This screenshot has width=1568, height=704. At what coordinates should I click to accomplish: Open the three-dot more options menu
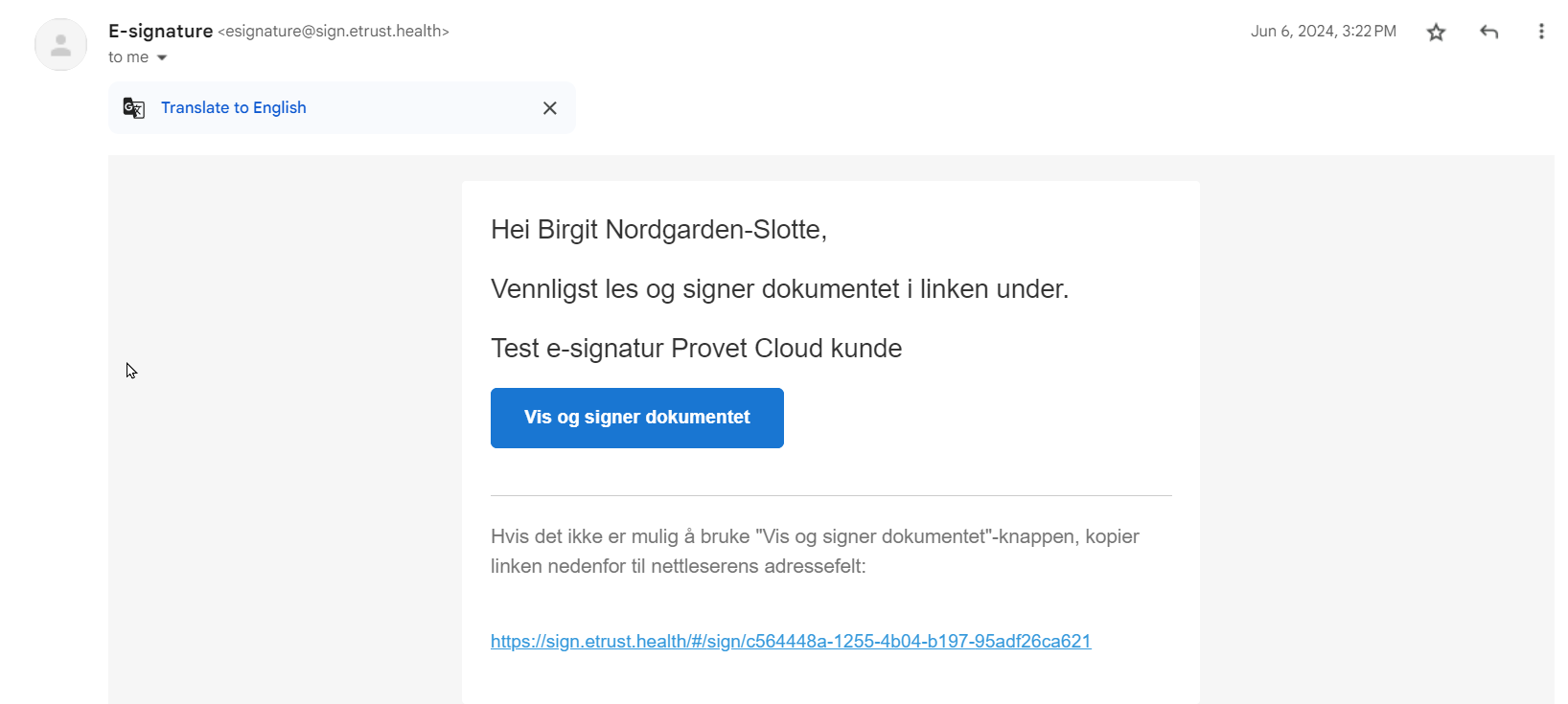tap(1541, 32)
